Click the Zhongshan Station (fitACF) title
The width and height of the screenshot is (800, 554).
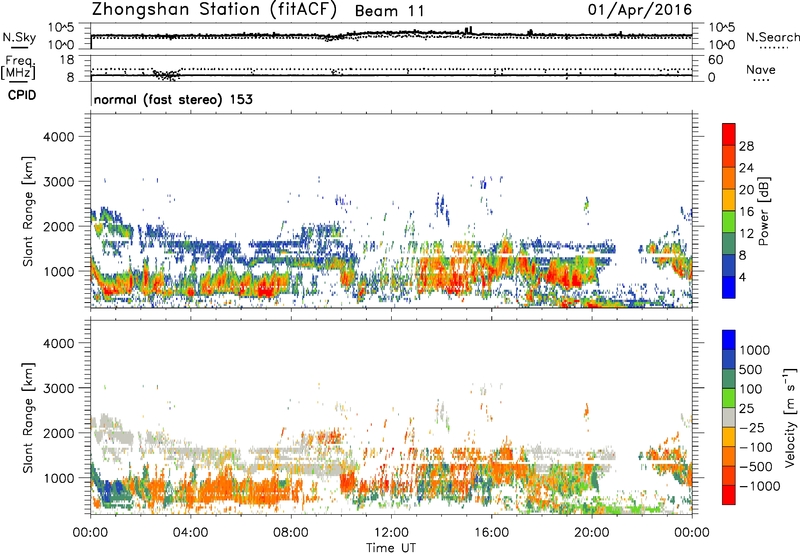coord(214,10)
